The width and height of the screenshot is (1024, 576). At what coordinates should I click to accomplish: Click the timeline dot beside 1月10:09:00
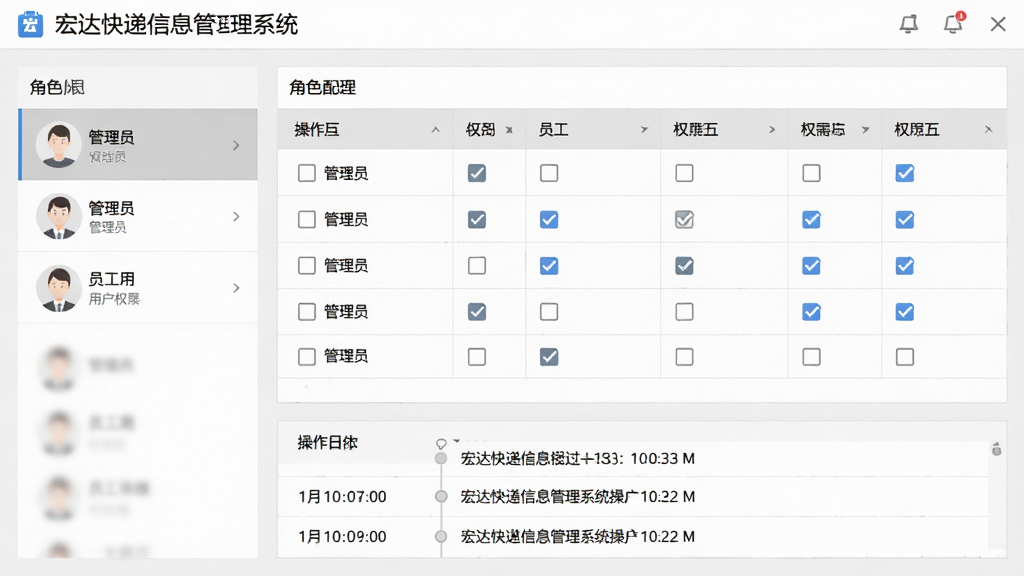click(441, 536)
